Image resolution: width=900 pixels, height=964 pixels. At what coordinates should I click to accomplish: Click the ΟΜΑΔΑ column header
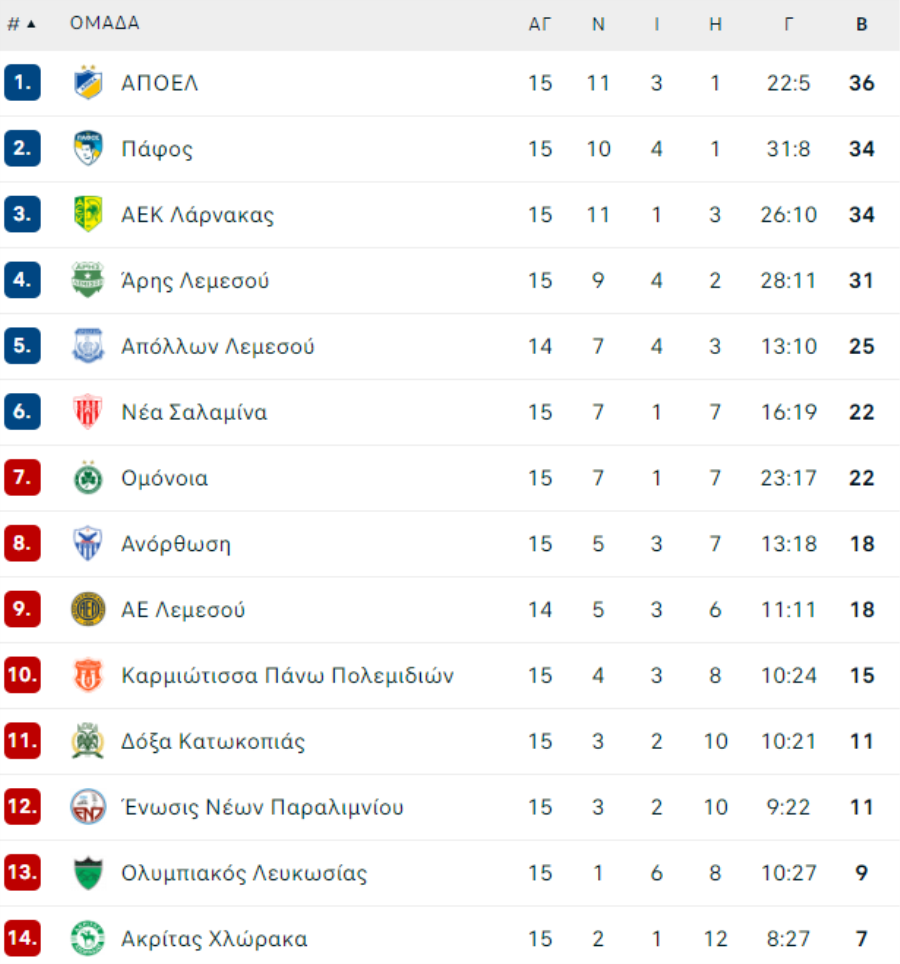click(105, 23)
